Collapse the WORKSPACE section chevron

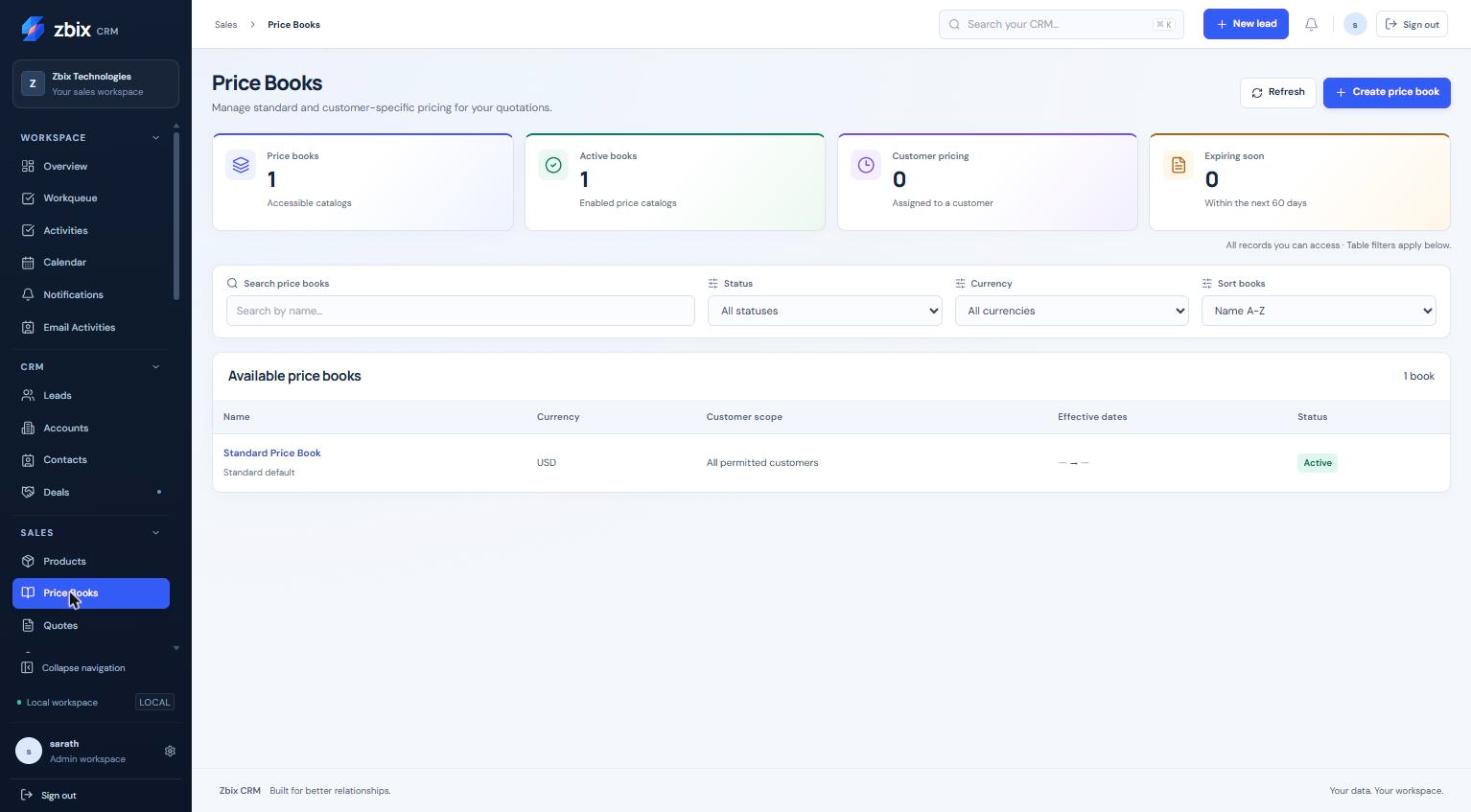(x=156, y=138)
